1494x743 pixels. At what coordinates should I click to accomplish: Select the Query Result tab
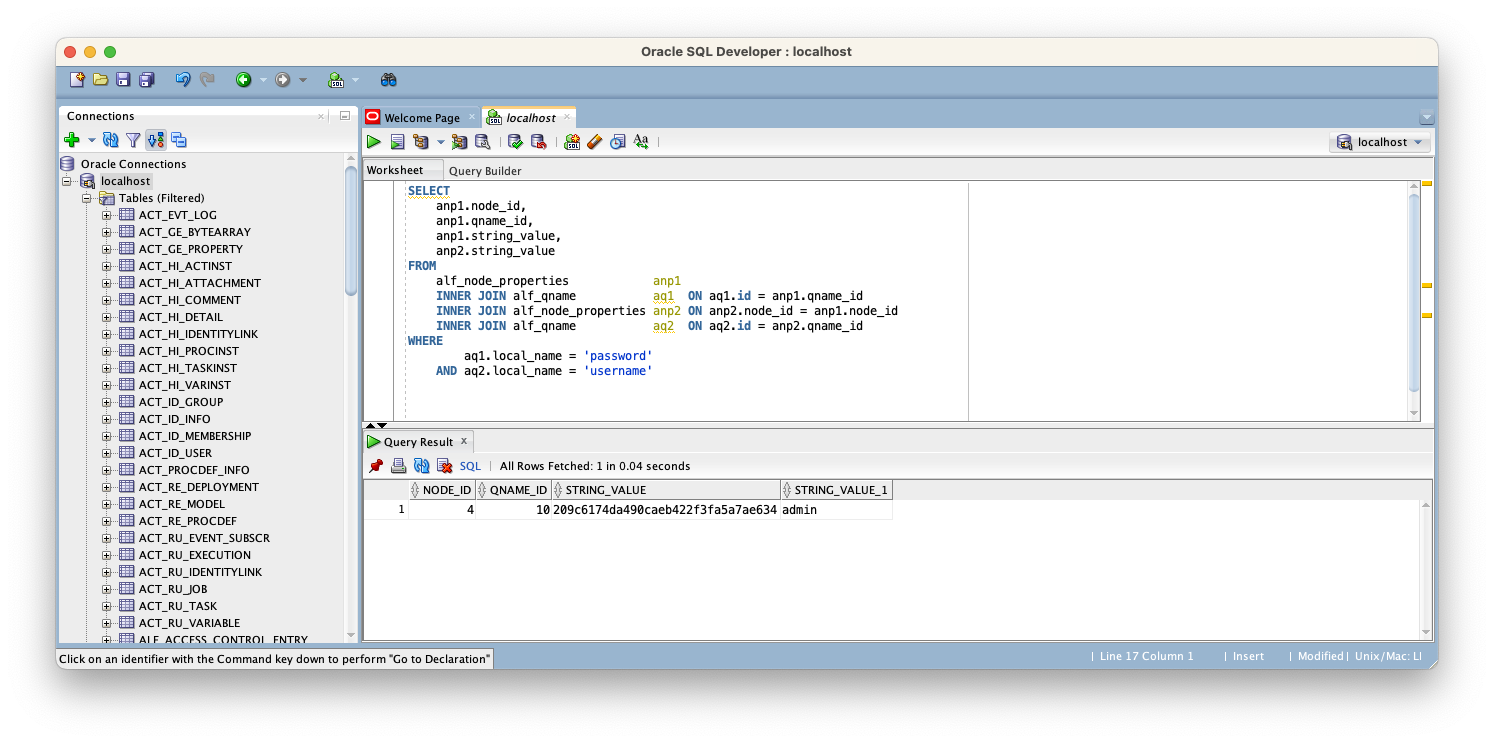click(x=418, y=442)
